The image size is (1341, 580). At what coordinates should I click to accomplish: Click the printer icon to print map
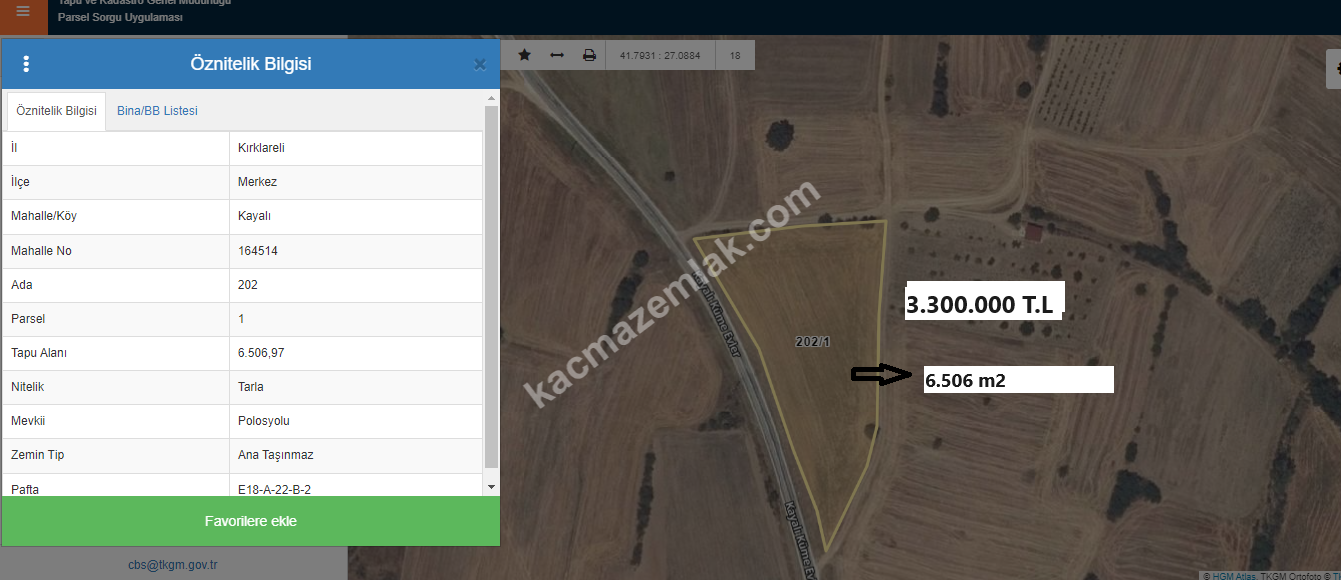click(x=590, y=55)
